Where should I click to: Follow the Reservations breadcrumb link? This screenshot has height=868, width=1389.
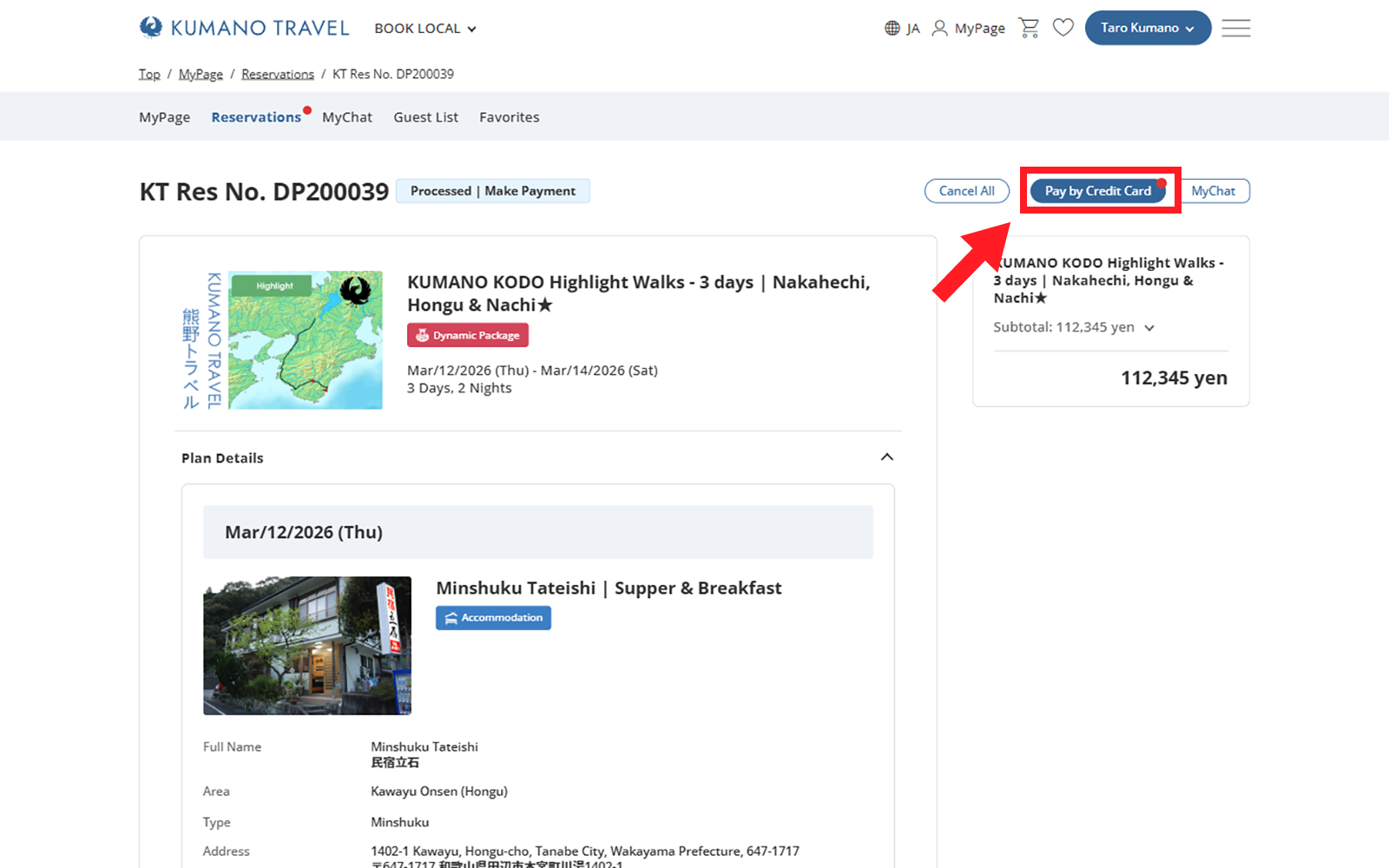[x=278, y=75]
